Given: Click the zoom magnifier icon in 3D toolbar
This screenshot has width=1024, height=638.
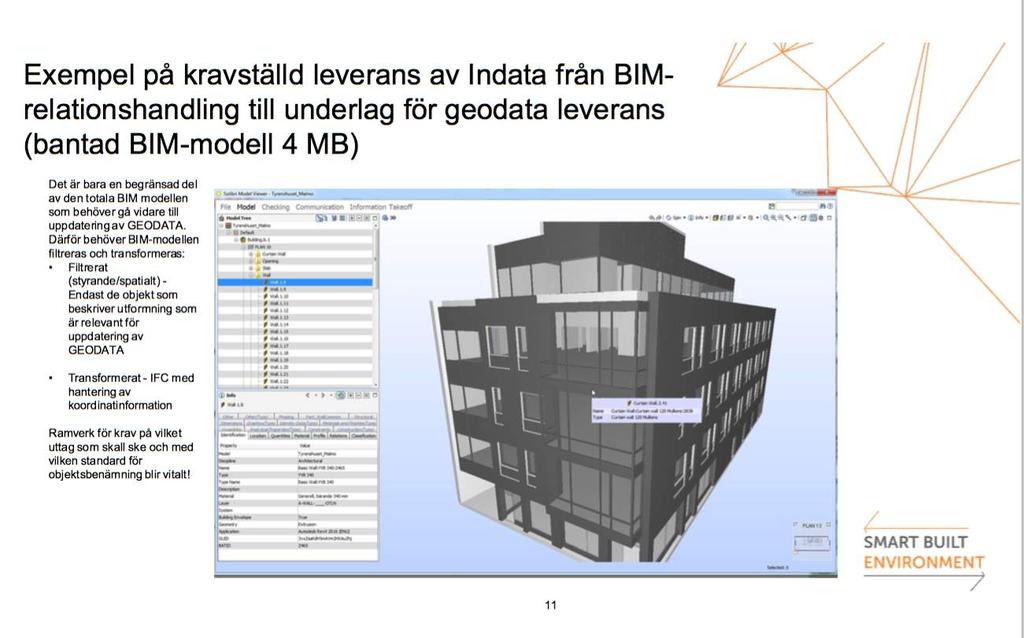Looking at the screenshot, I should pyautogui.click(x=766, y=218).
